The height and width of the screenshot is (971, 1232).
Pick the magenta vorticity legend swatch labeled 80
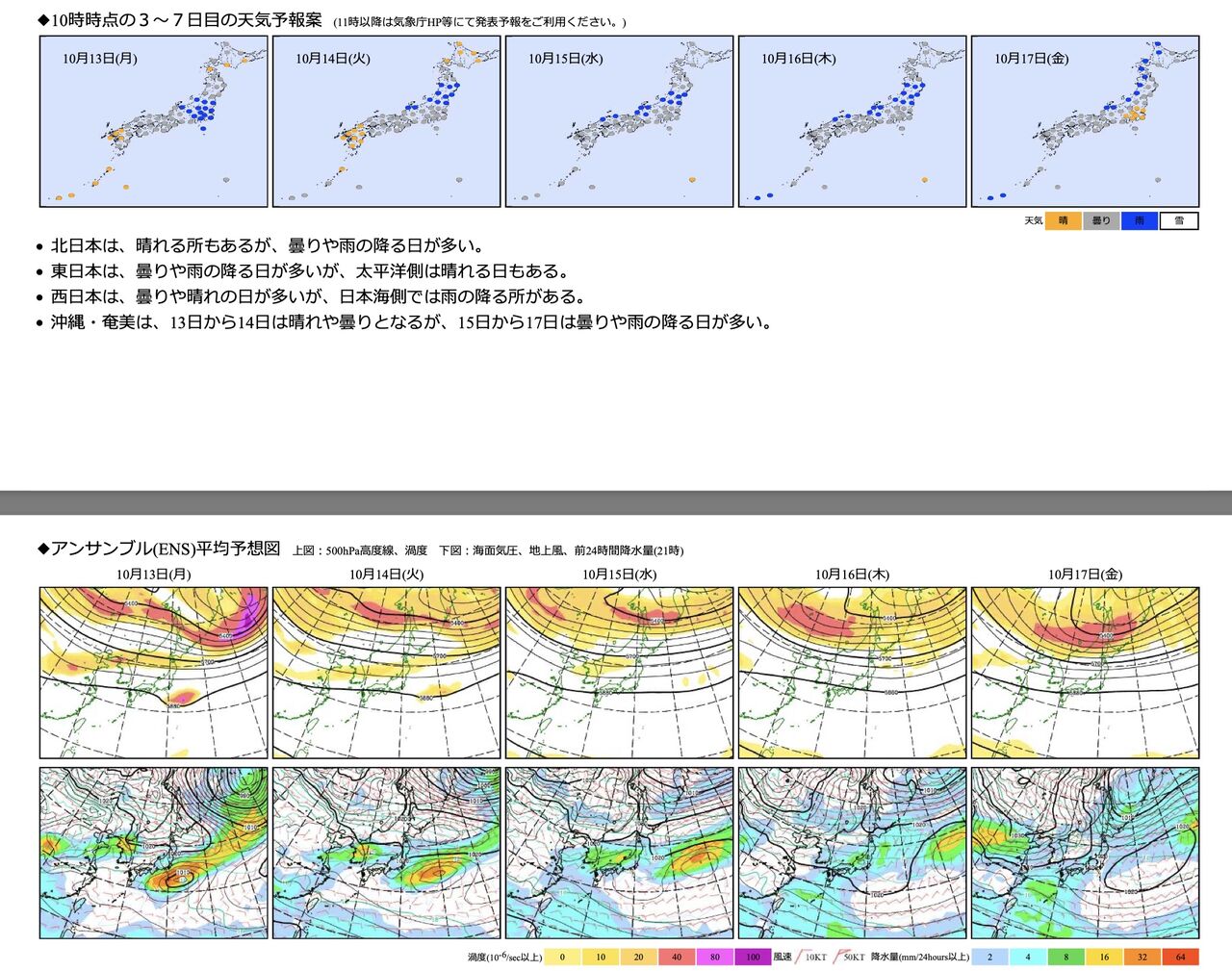pyautogui.click(x=715, y=957)
